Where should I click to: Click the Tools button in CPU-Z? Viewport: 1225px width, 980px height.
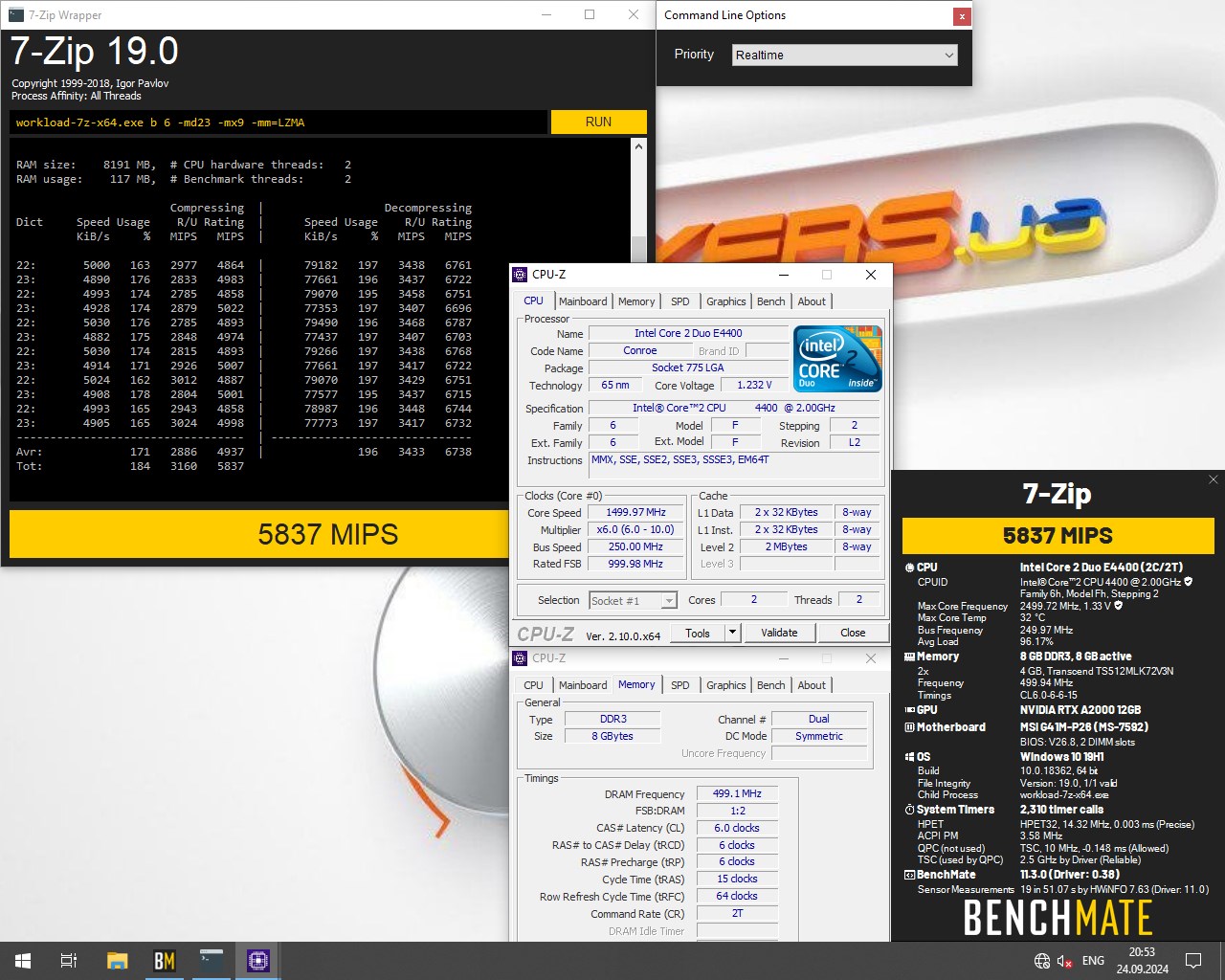click(x=698, y=633)
